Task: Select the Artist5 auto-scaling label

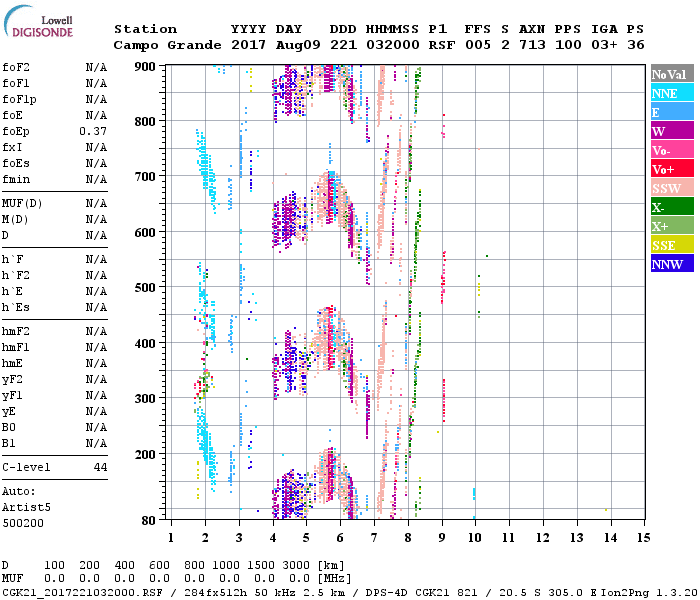Action: click(25, 507)
